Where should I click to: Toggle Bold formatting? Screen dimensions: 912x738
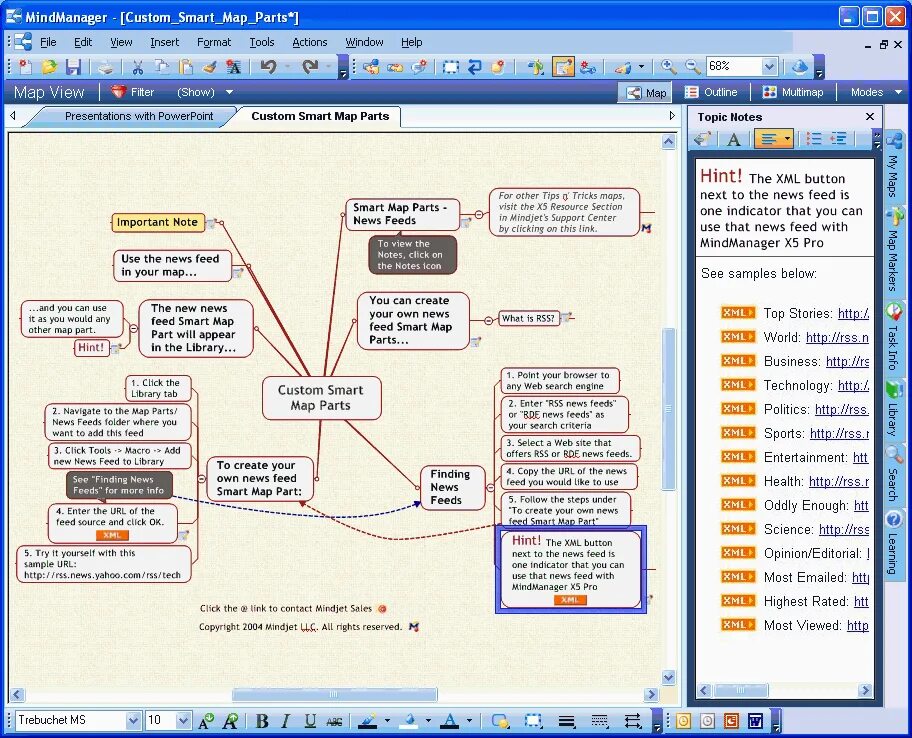[x=262, y=721]
